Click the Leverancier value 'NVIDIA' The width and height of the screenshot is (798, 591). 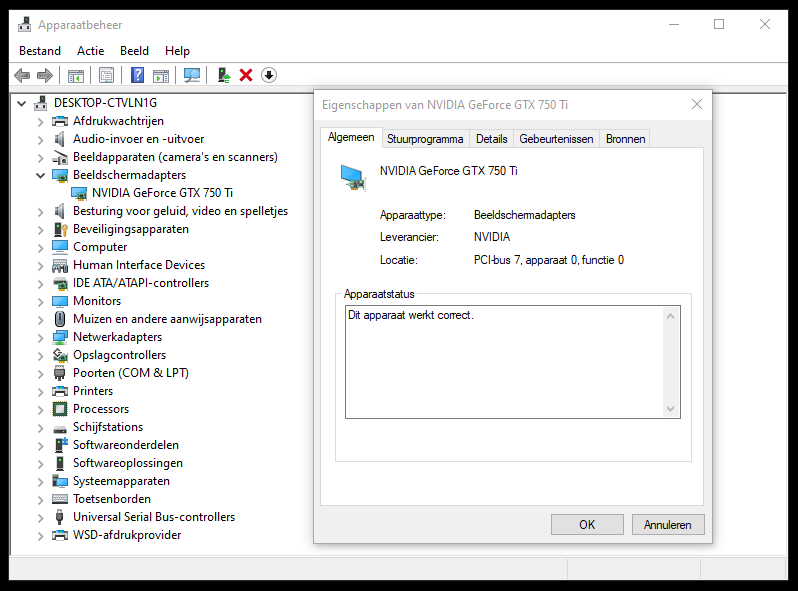(x=492, y=237)
